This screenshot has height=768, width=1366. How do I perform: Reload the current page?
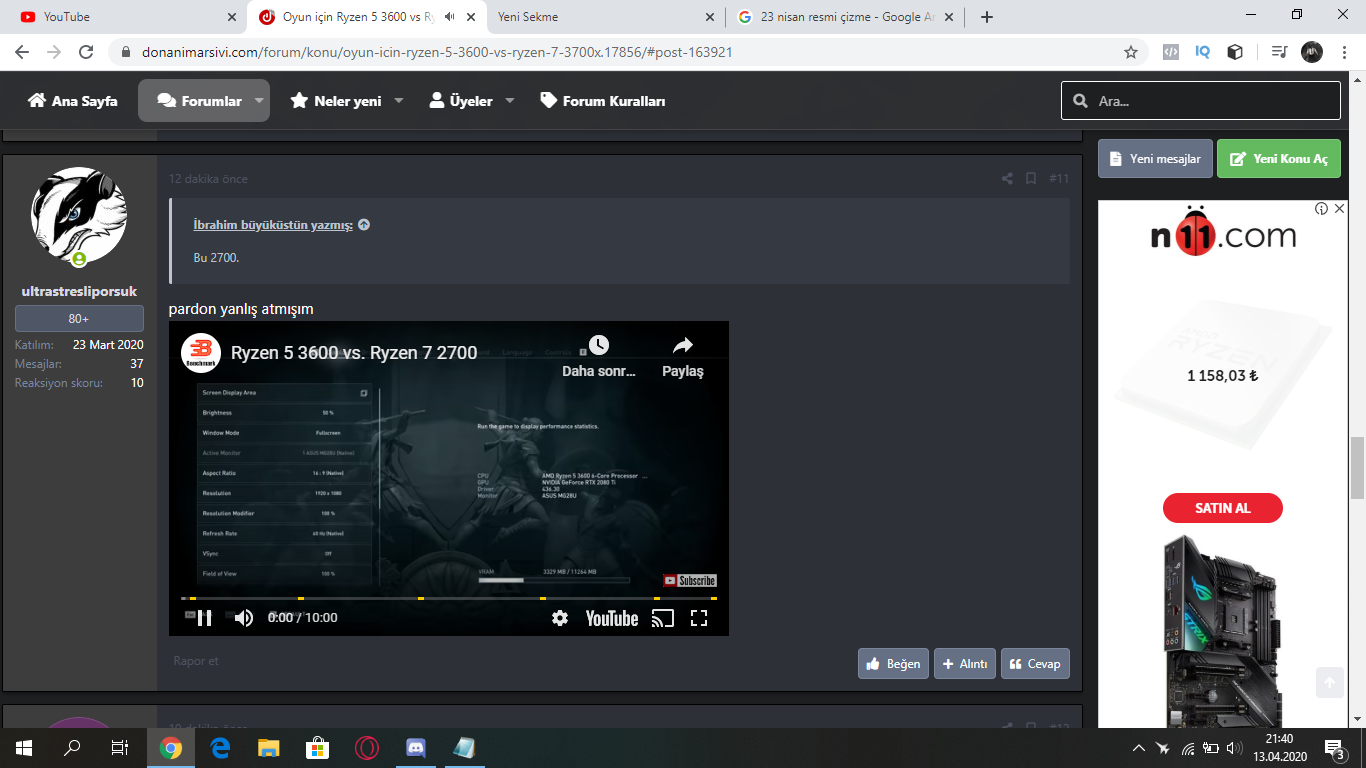tap(86, 52)
